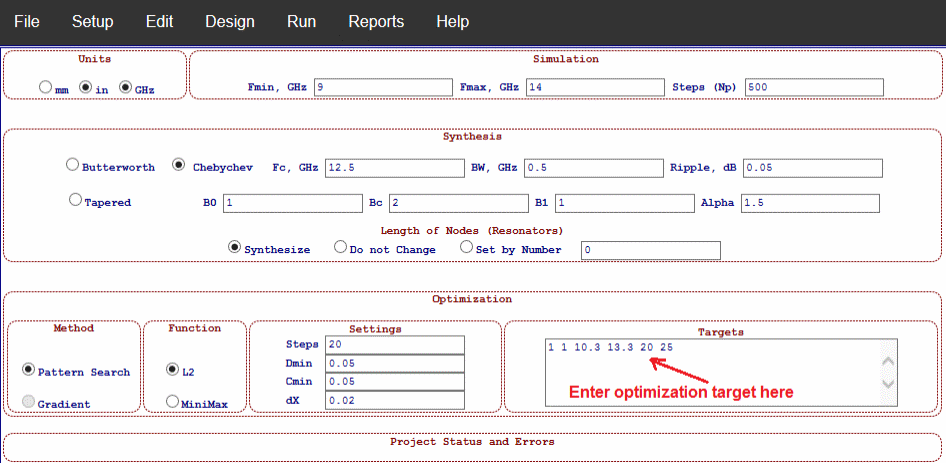Select the mm units radio button
This screenshot has width=946, height=463.
(x=46, y=88)
